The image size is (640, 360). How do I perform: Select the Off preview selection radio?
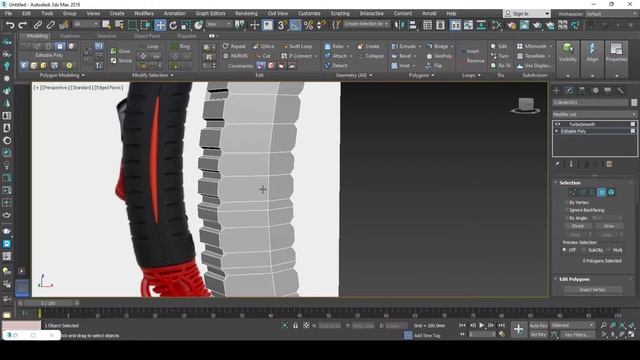pyautogui.click(x=564, y=250)
